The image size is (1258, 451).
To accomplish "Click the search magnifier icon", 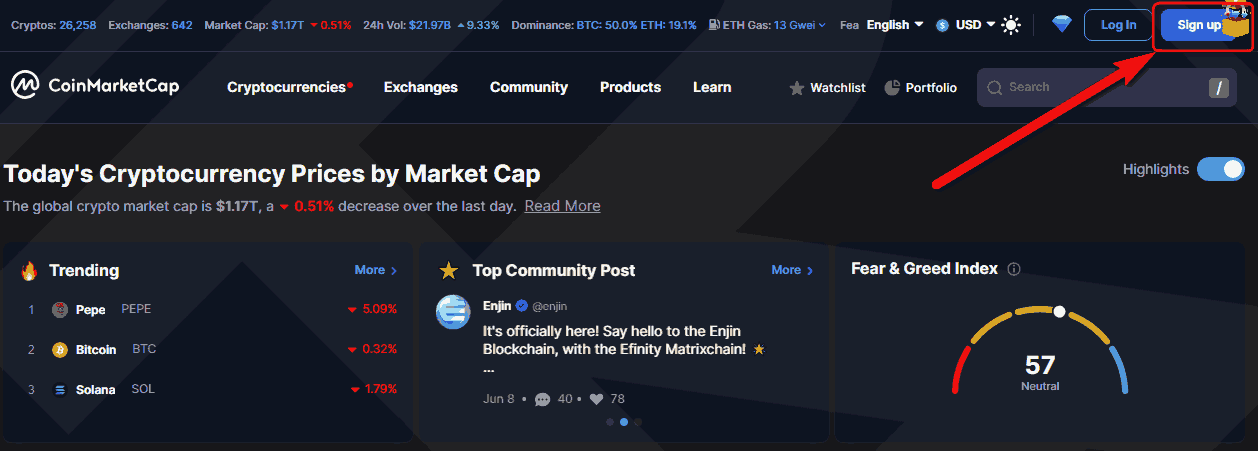I will 994,88.
